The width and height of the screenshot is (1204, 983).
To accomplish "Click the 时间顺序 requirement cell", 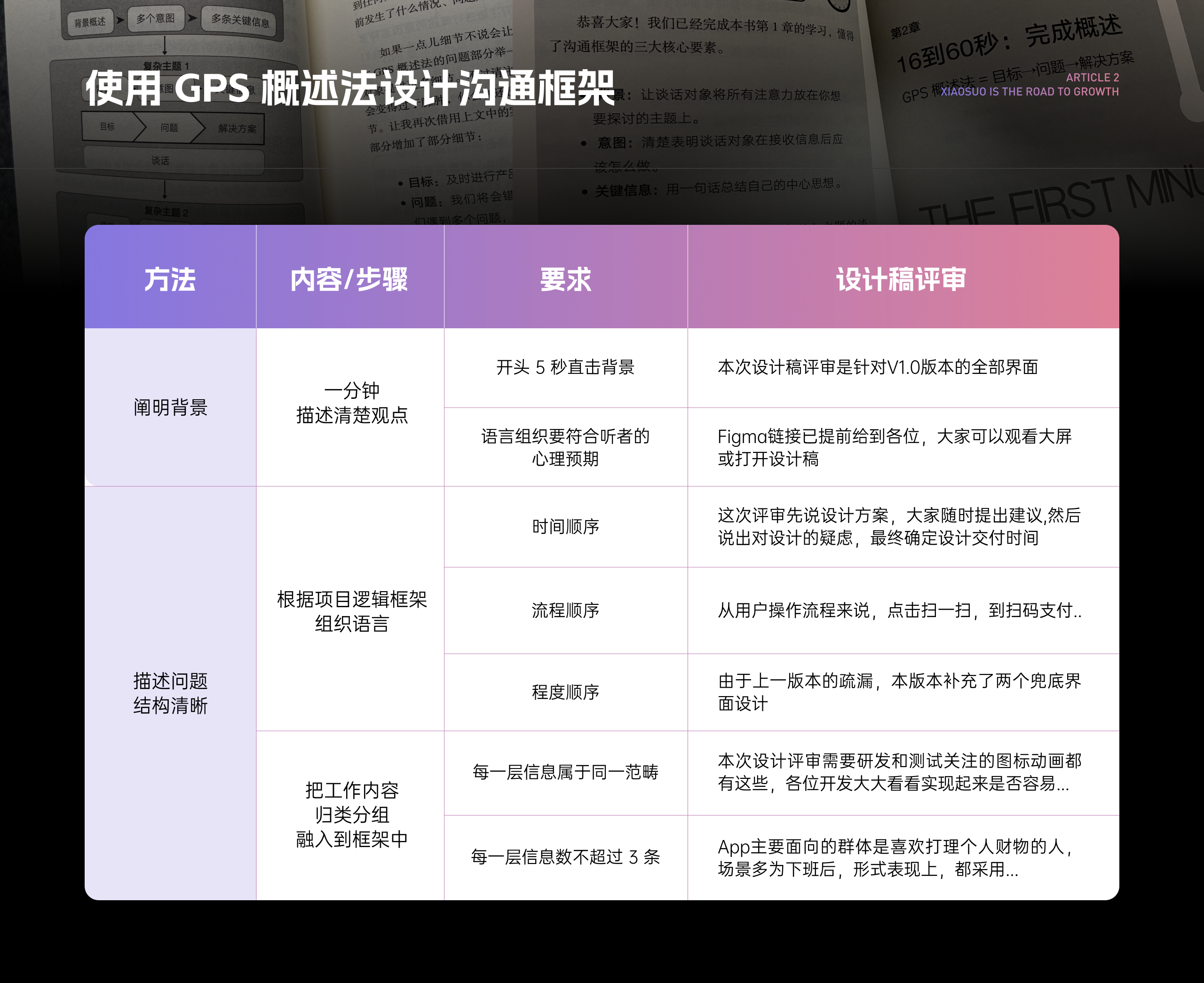I will [x=565, y=527].
